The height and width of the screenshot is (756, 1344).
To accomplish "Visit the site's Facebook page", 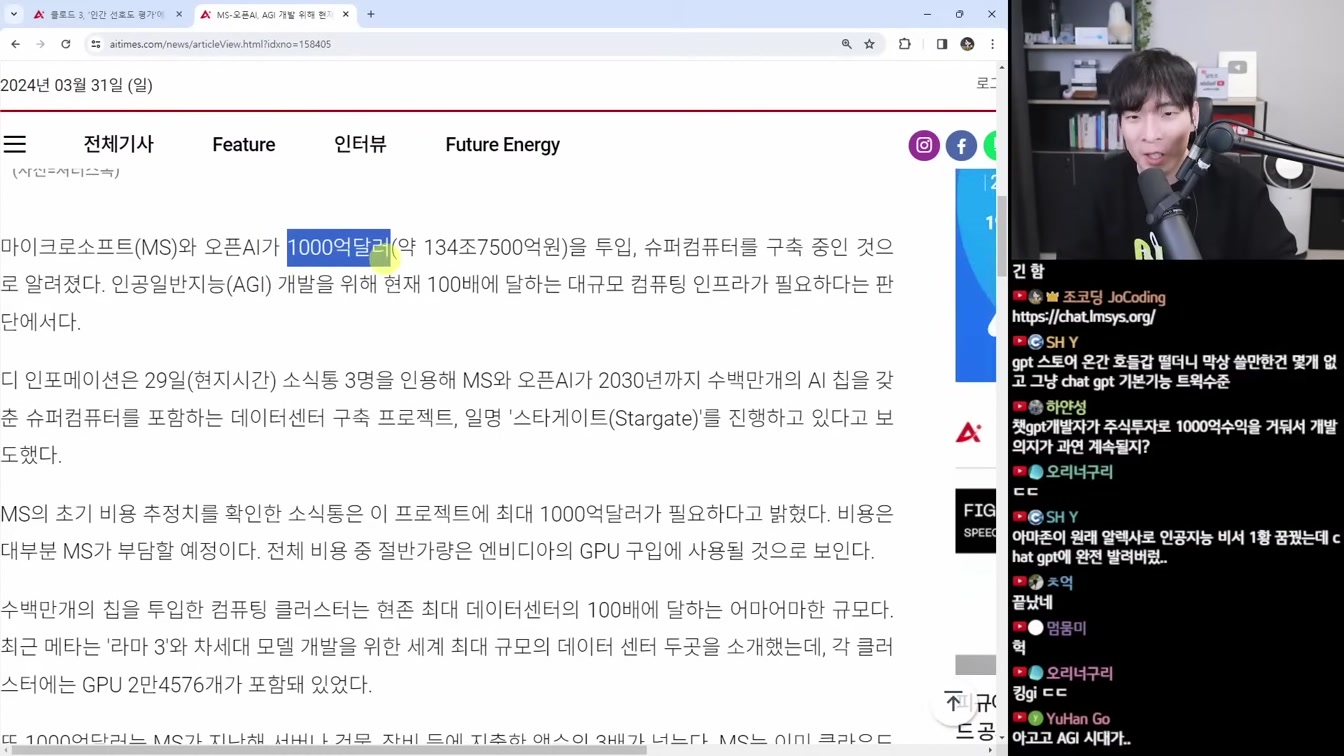I will (x=961, y=145).
